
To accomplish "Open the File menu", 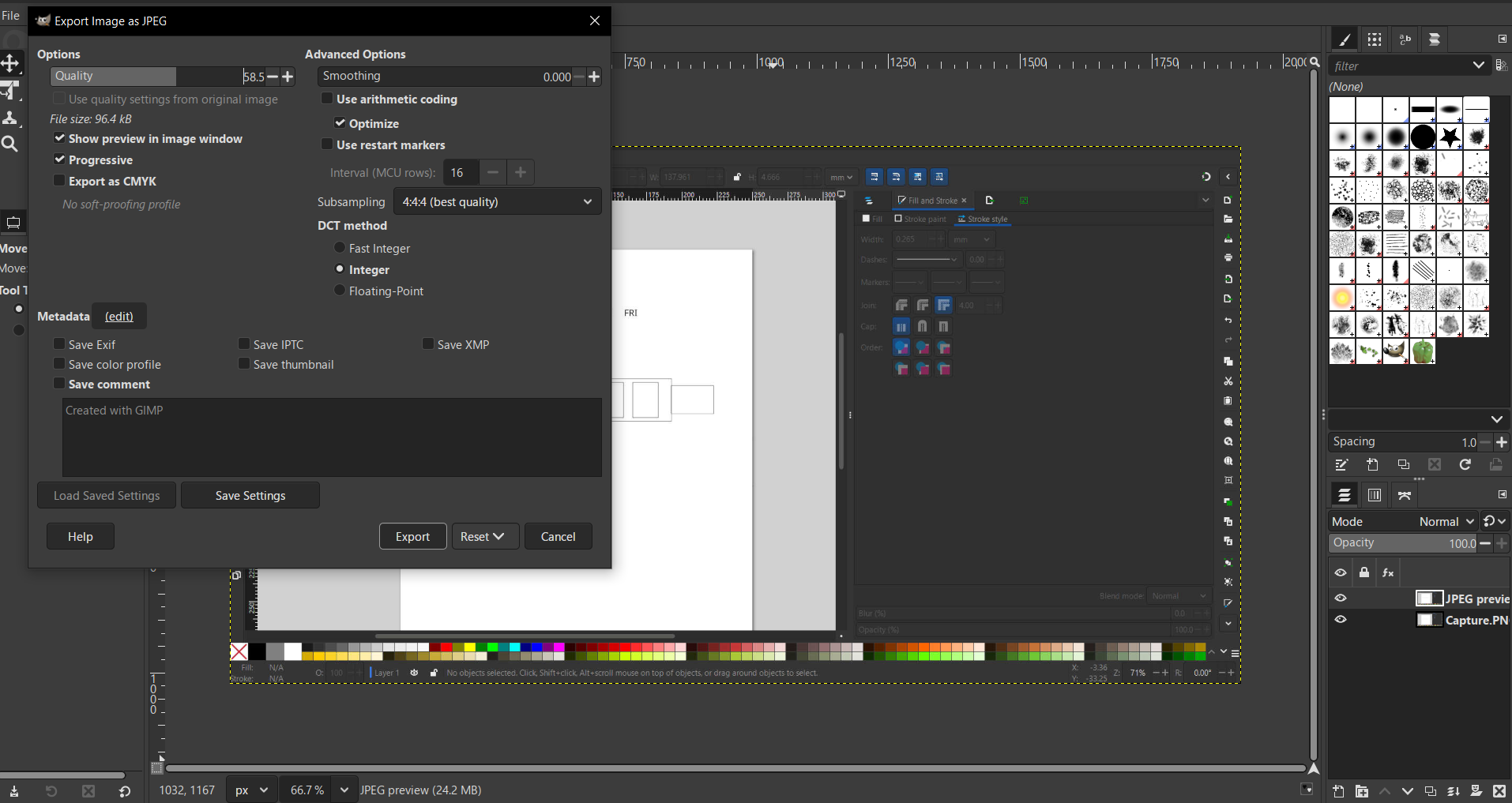I will pyautogui.click(x=11, y=15).
